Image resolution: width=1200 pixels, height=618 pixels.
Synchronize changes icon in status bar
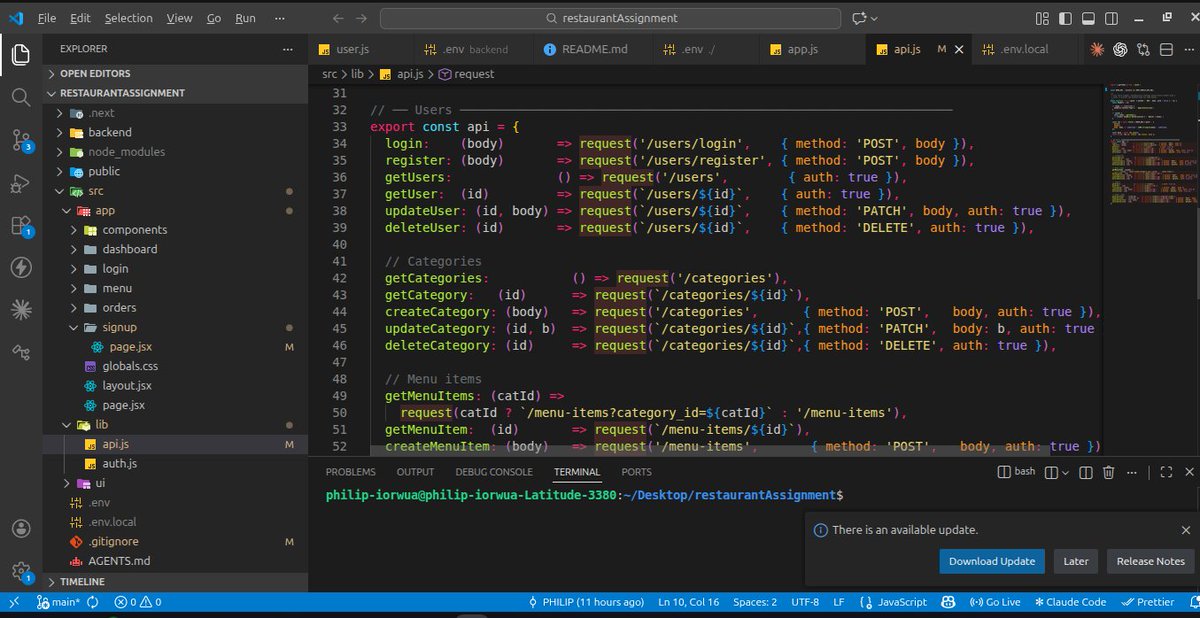tap(93, 602)
